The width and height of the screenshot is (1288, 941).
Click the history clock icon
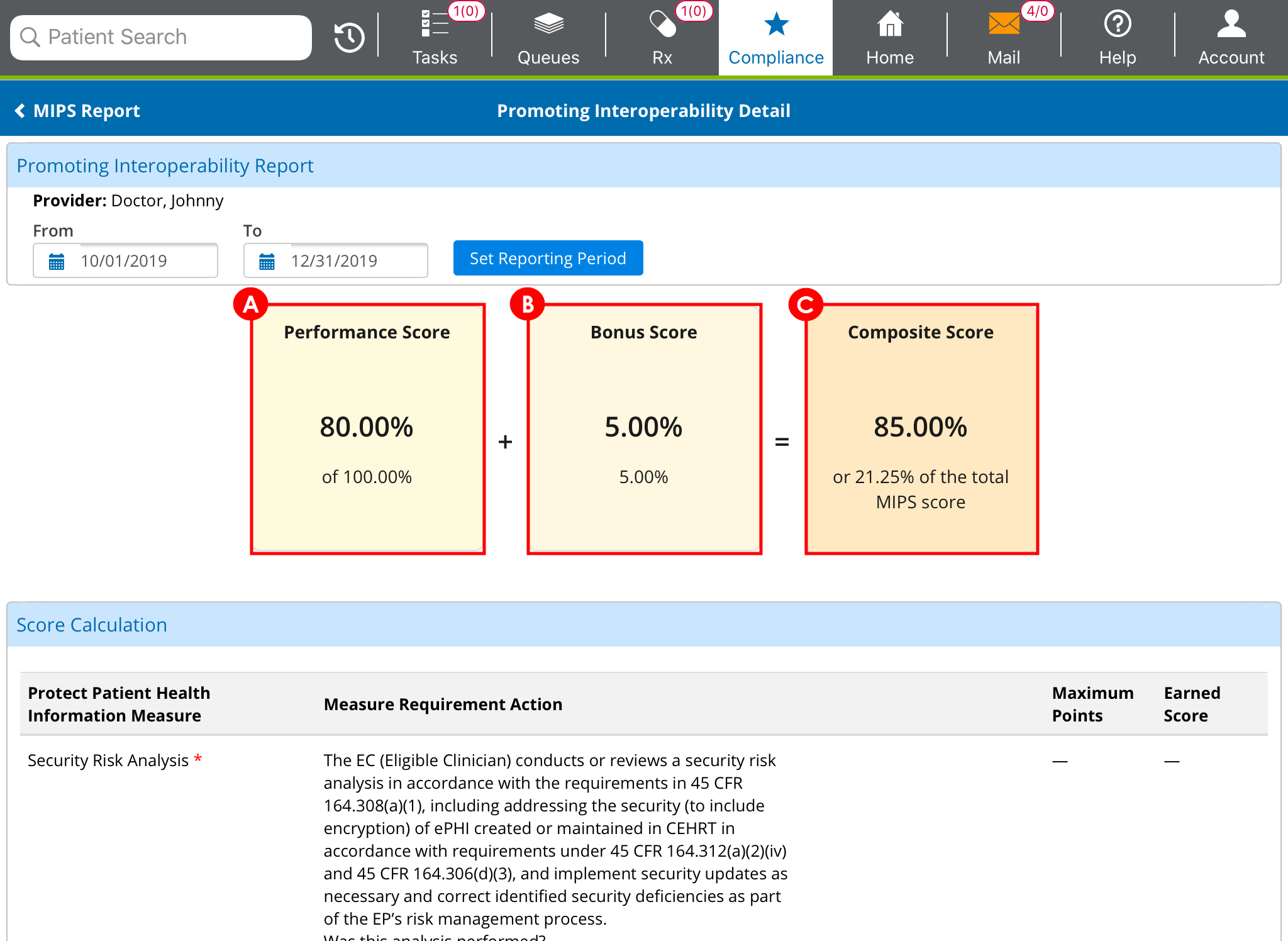(349, 37)
